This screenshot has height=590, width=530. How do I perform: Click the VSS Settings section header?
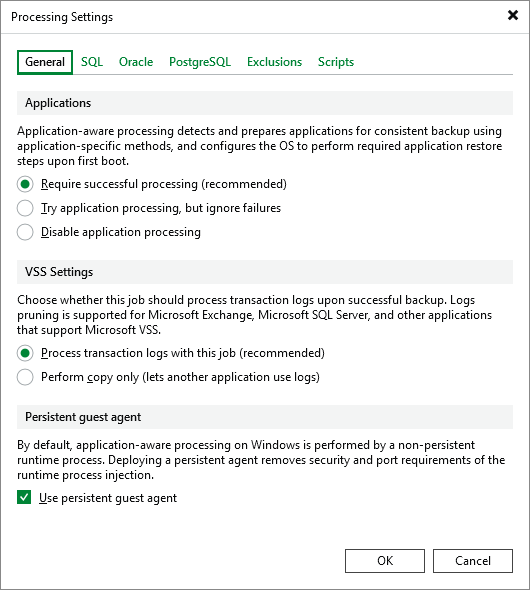click(x=265, y=272)
